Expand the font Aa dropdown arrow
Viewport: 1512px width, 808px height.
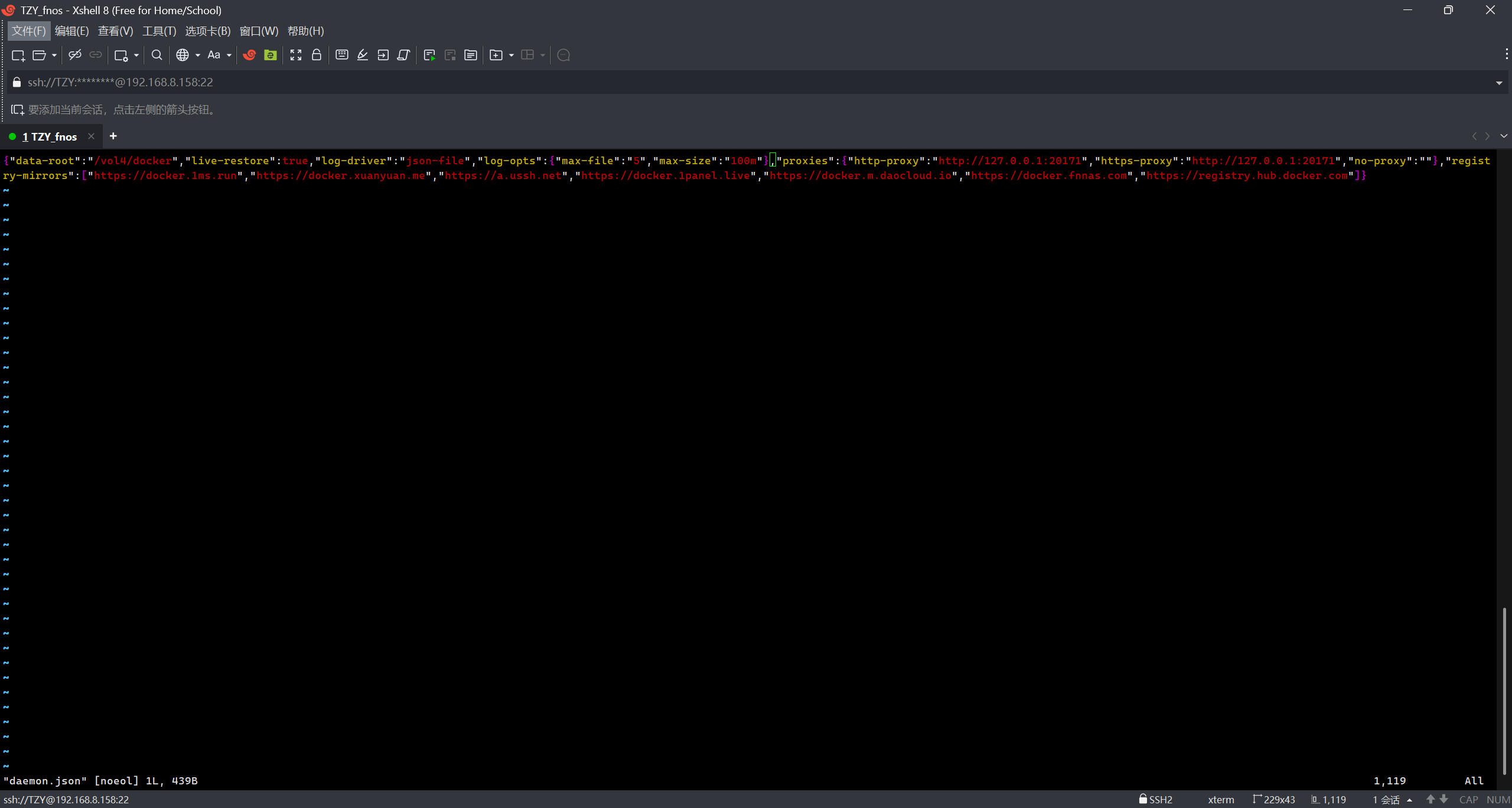click(229, 55)
